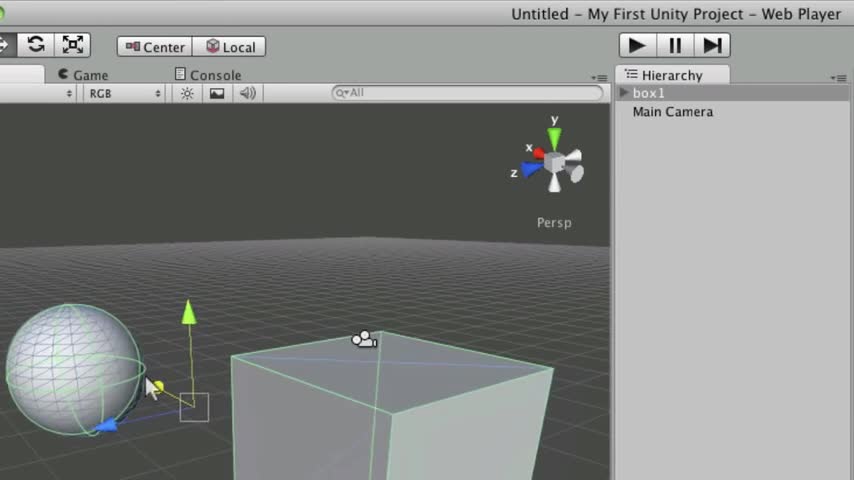Toggle handle rotation Local button
This screenshot has height=480, width=854.
(229, 47)
